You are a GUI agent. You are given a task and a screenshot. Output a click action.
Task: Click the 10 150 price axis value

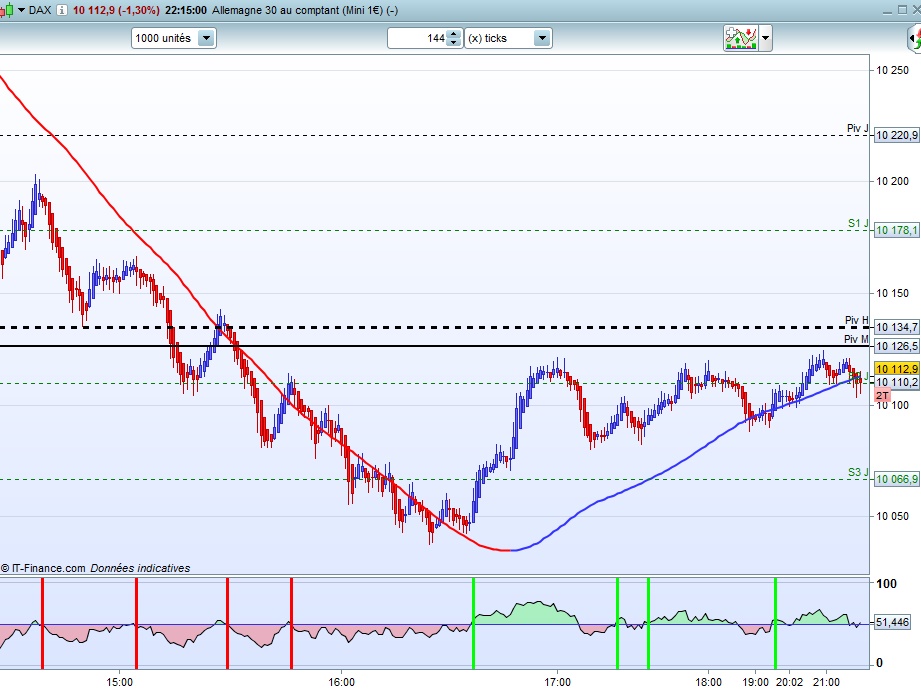click(892, 293)
